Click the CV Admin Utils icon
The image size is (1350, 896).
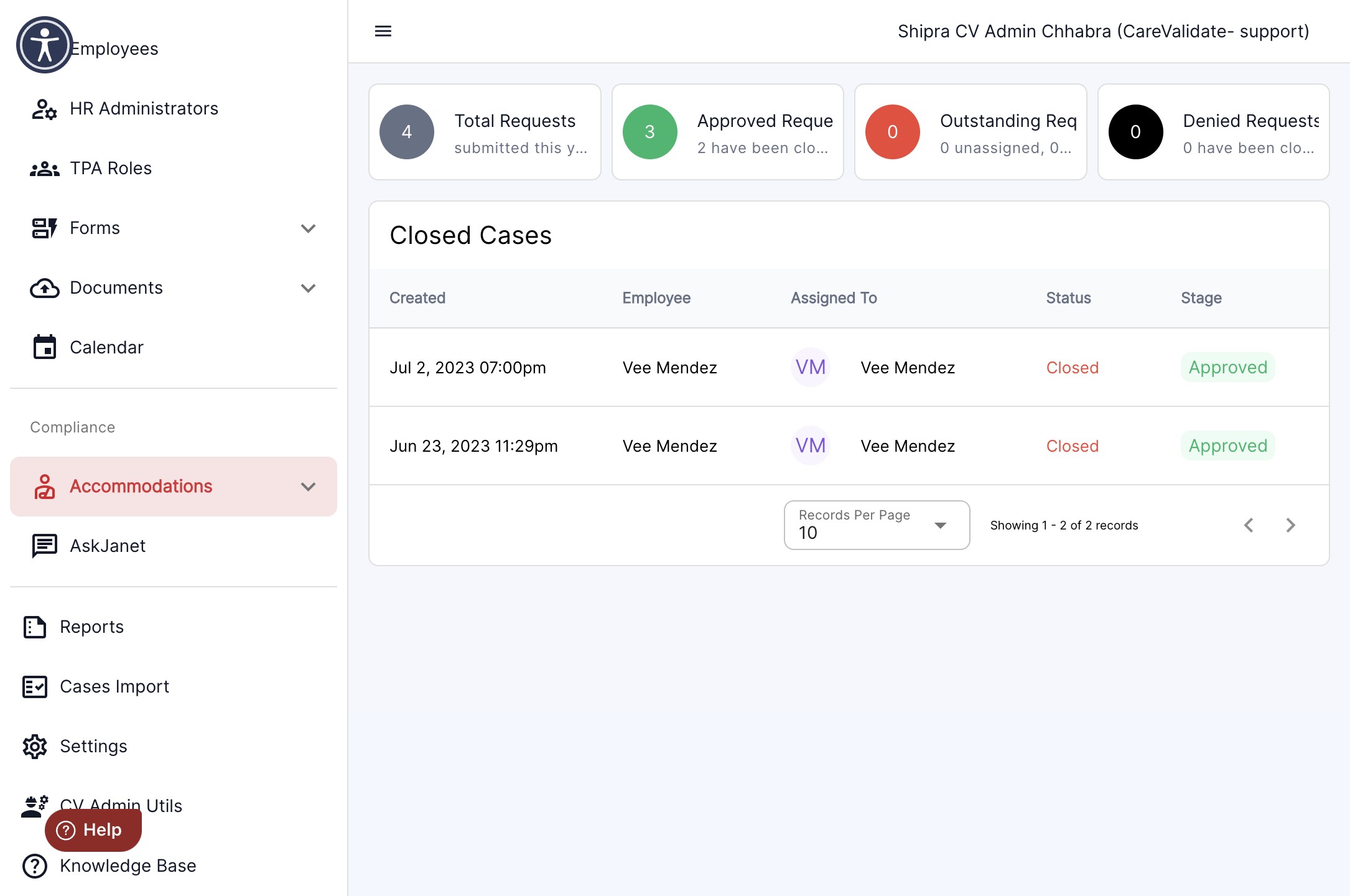coord(35,806)
